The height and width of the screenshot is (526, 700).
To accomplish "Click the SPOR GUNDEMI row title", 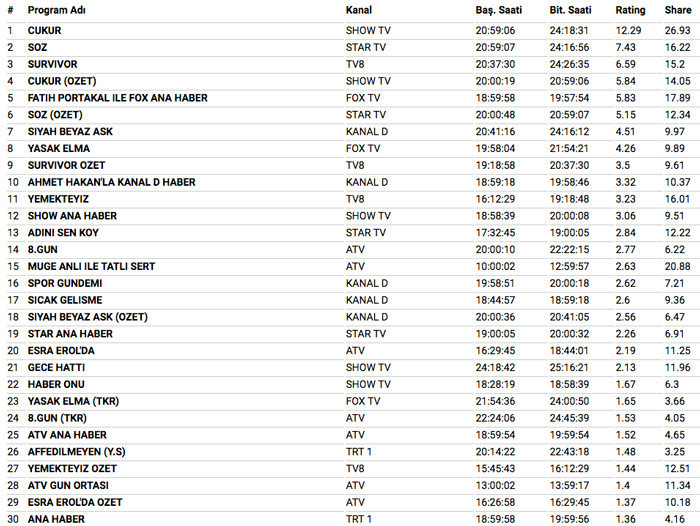I will click(65, 283).
